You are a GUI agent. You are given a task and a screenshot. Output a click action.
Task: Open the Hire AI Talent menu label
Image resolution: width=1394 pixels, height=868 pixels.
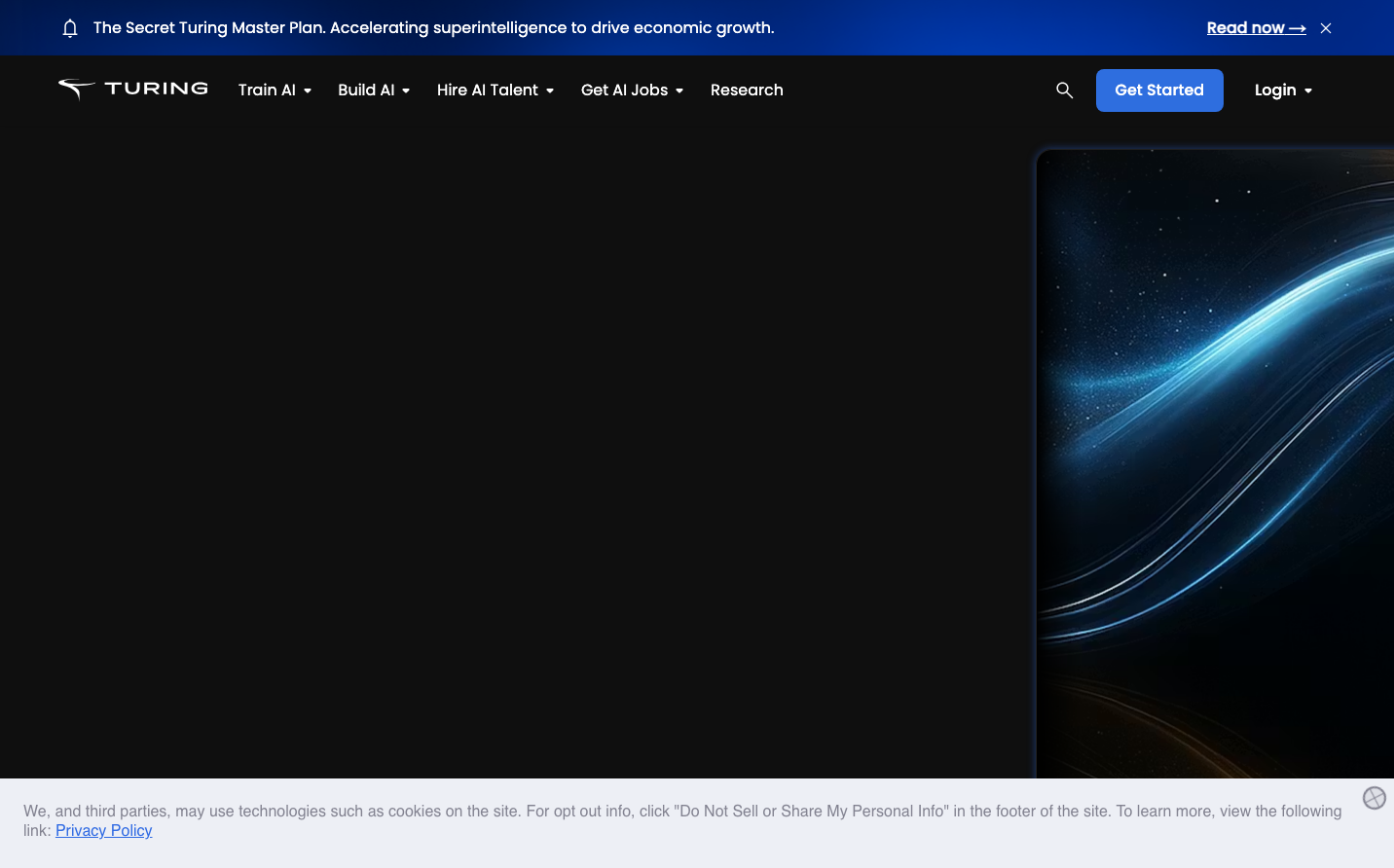pos(487,90)
